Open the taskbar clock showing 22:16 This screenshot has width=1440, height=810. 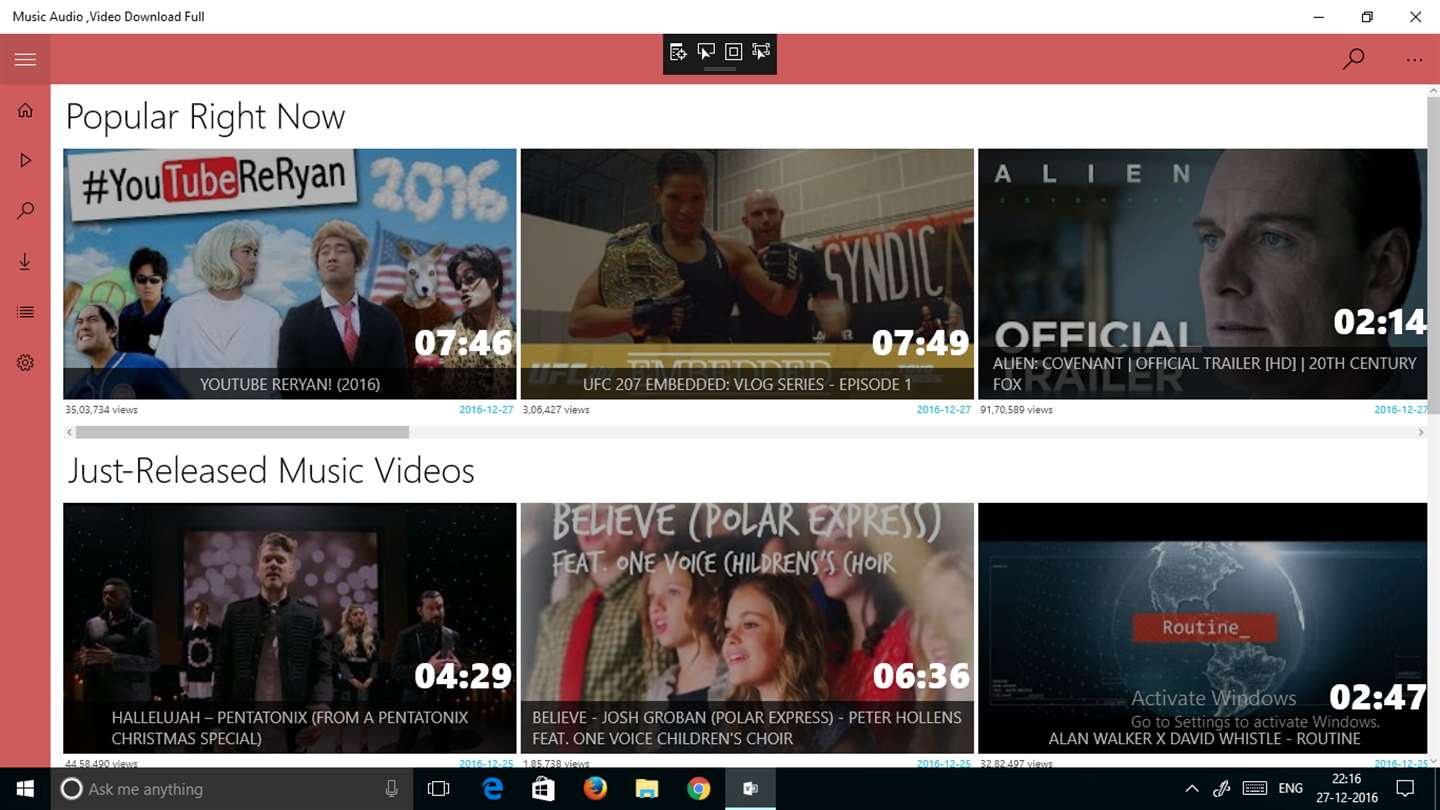click(1347, 789)
